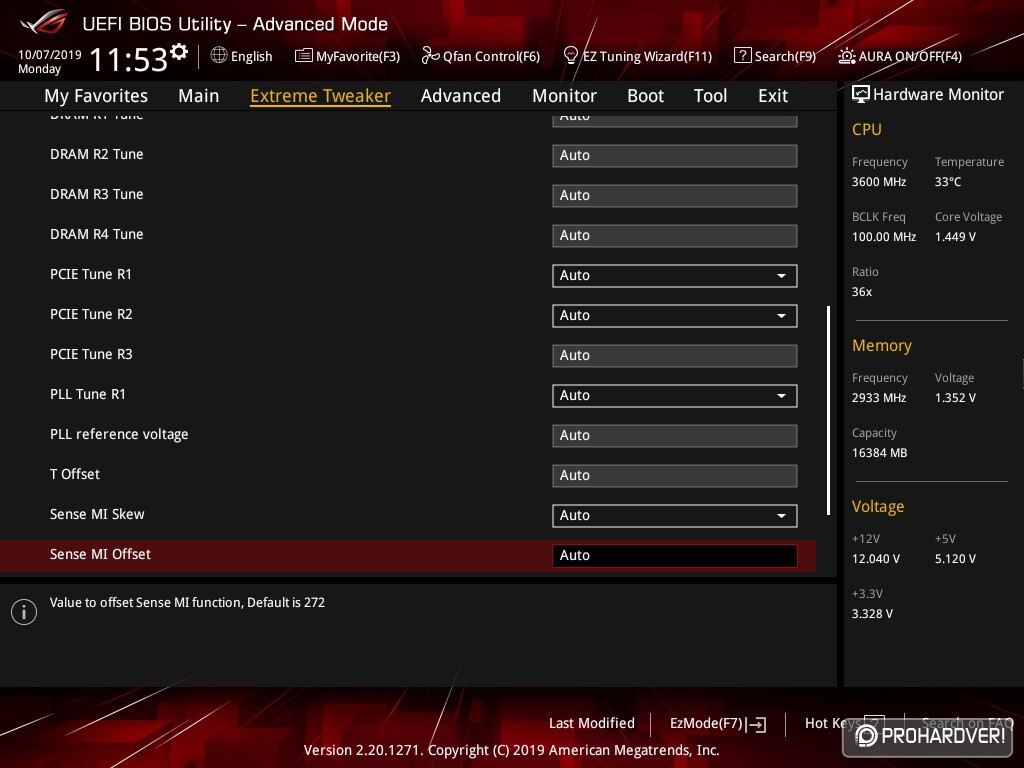Click the PCIE Tune R3 value field

[x=675, y=355]
